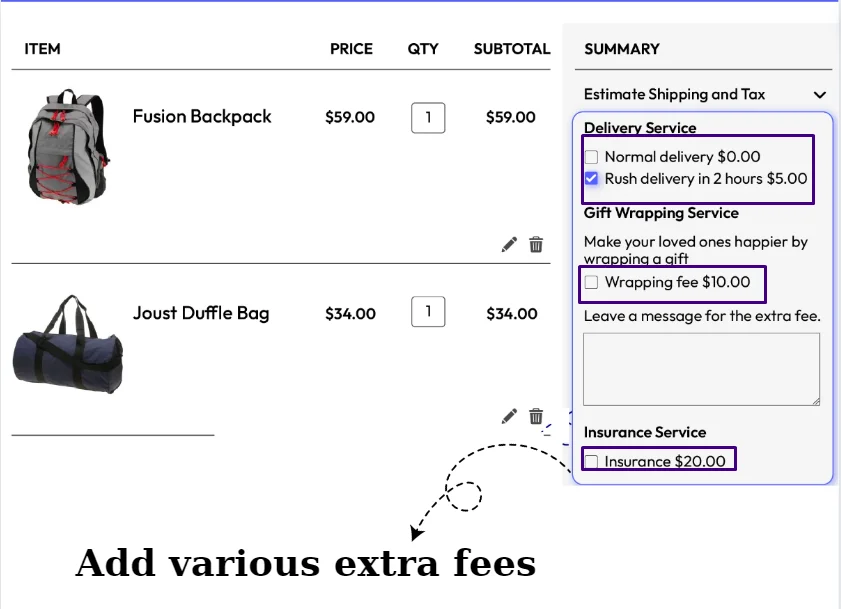Delete the Fusion Backpack with the trash icon

point(536,244)
